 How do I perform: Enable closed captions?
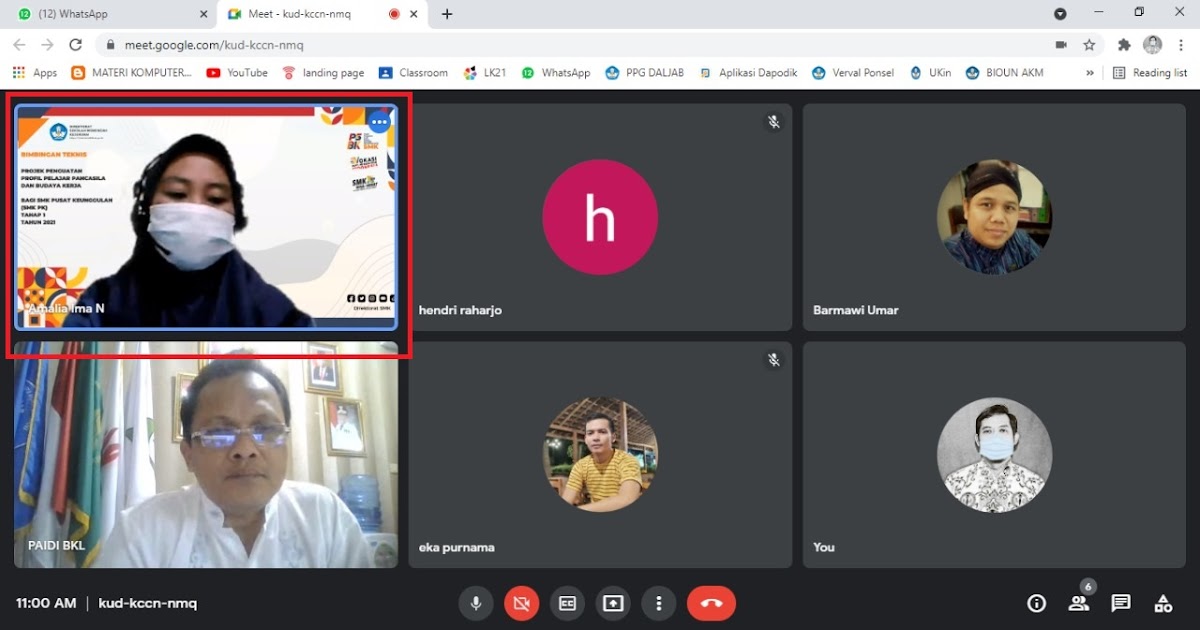(567, 603)
